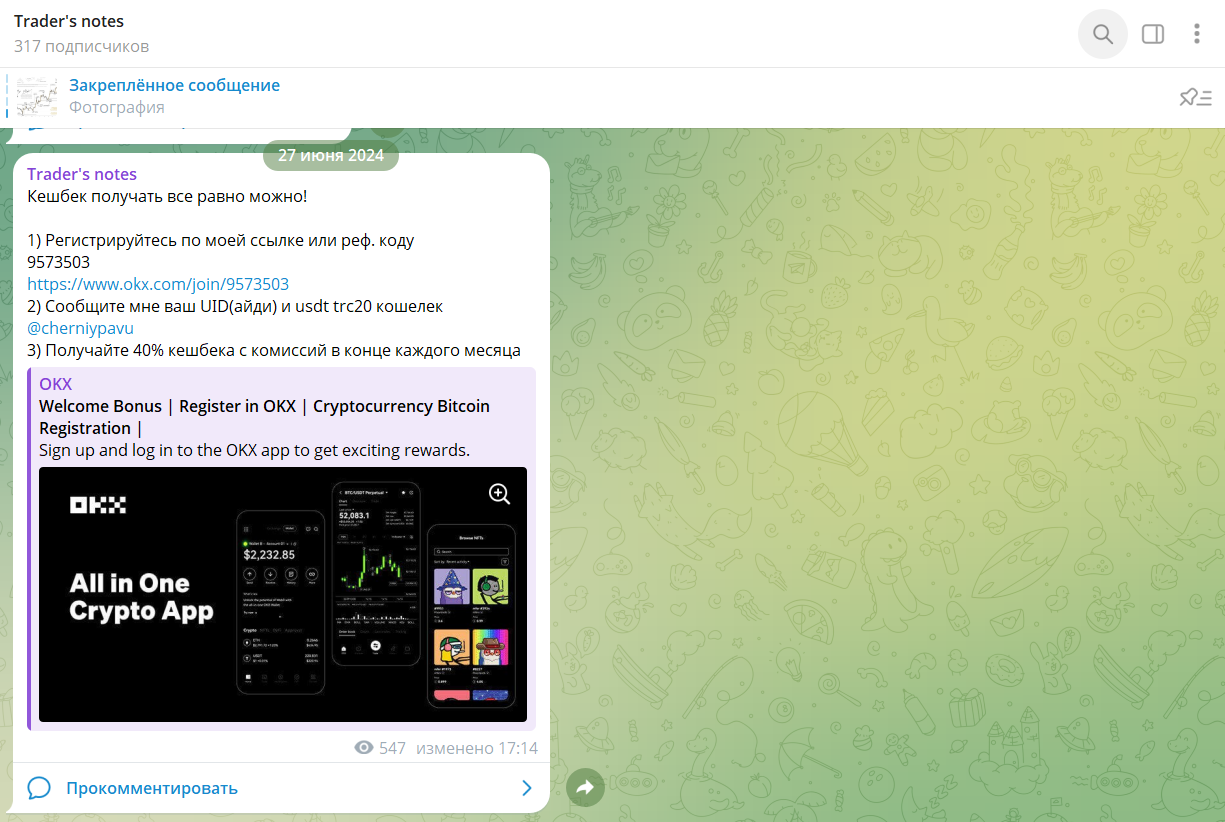This screenshot has height=822, width=1225.
Task: Open Закреплённое сообщение pinned bar
Action: point(612,97)
